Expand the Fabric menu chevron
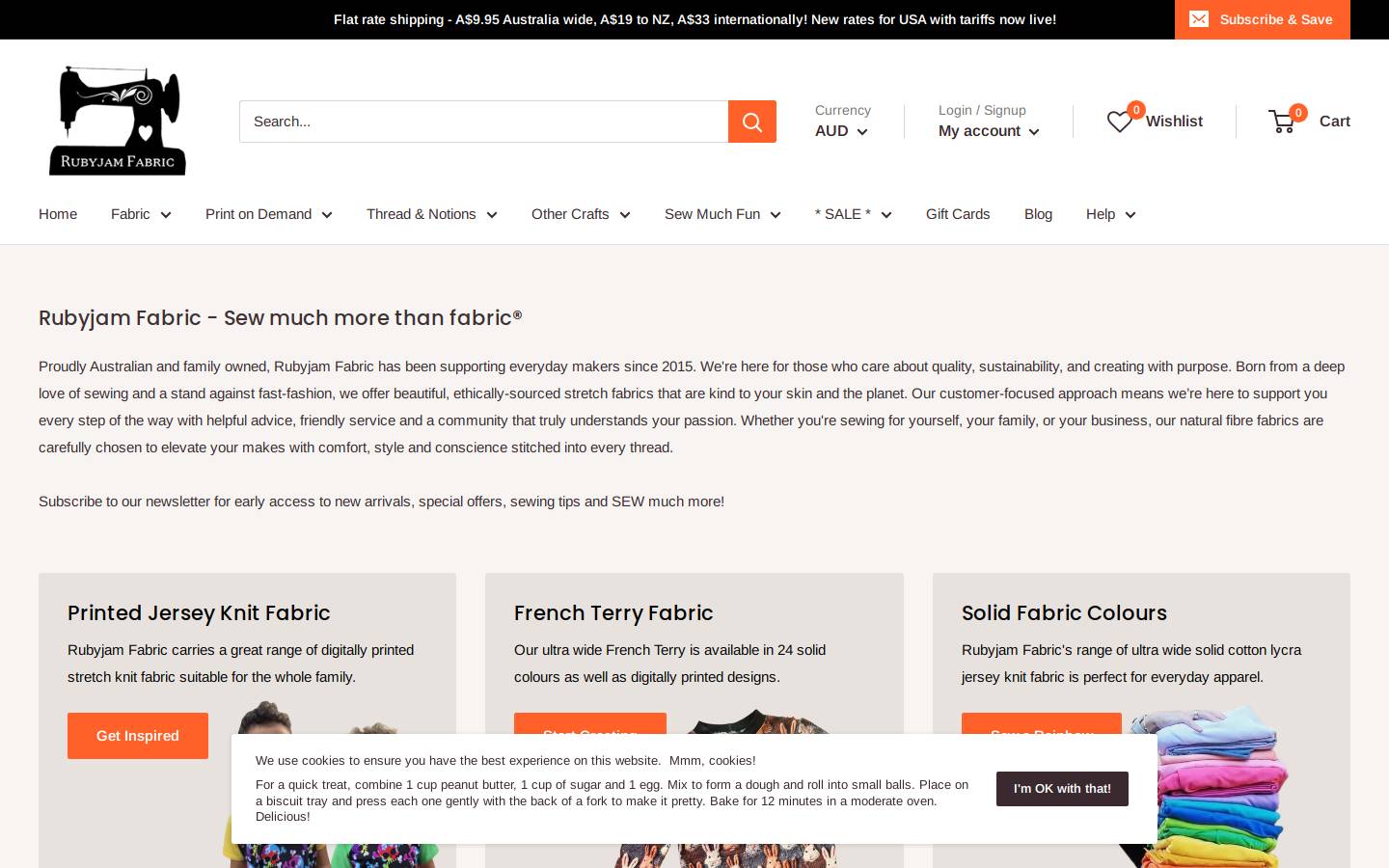Screen dimensions: 1389x868 pos(166,215)
